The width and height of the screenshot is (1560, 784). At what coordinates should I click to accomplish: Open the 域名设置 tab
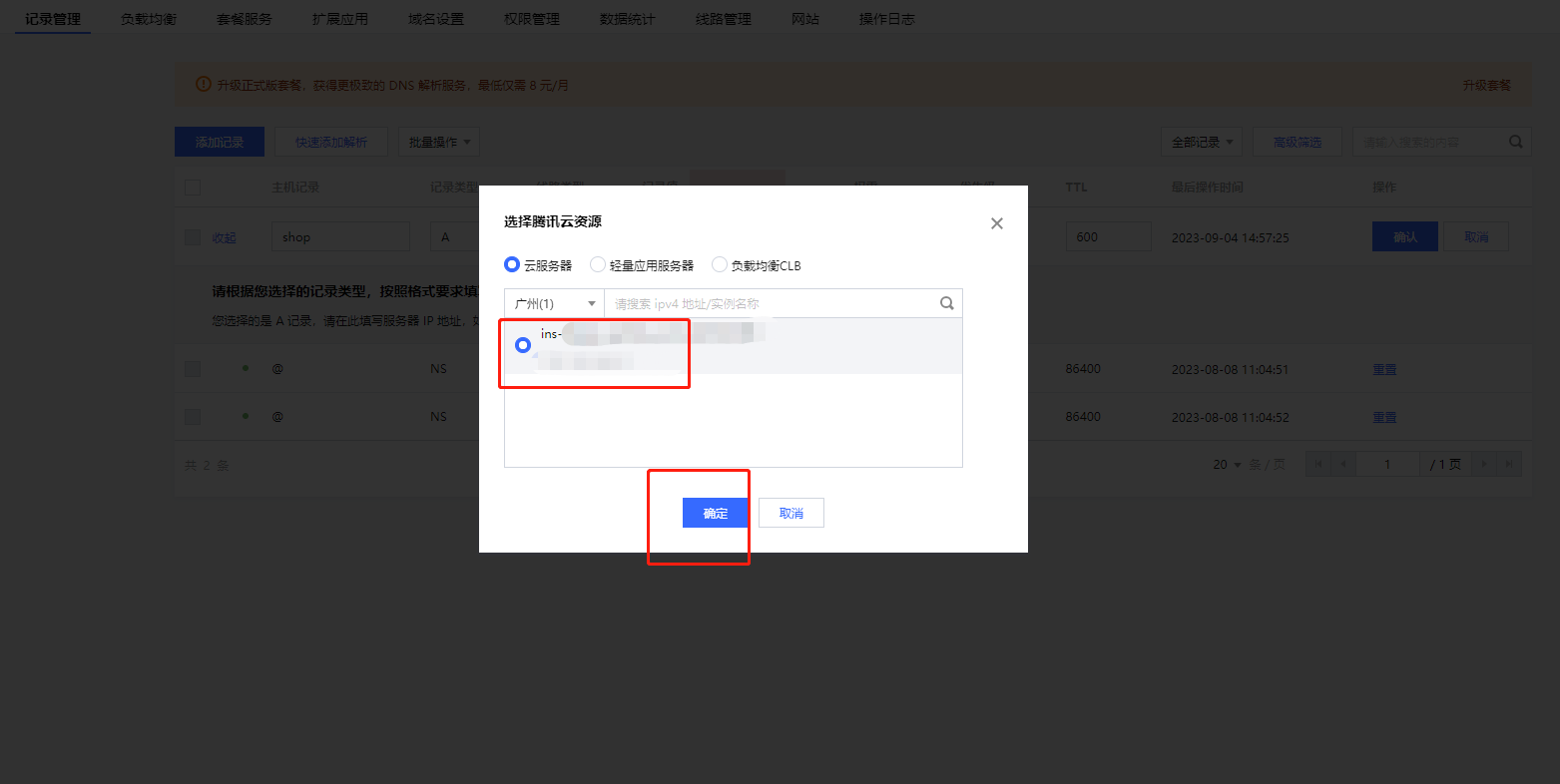pos(436,19)
